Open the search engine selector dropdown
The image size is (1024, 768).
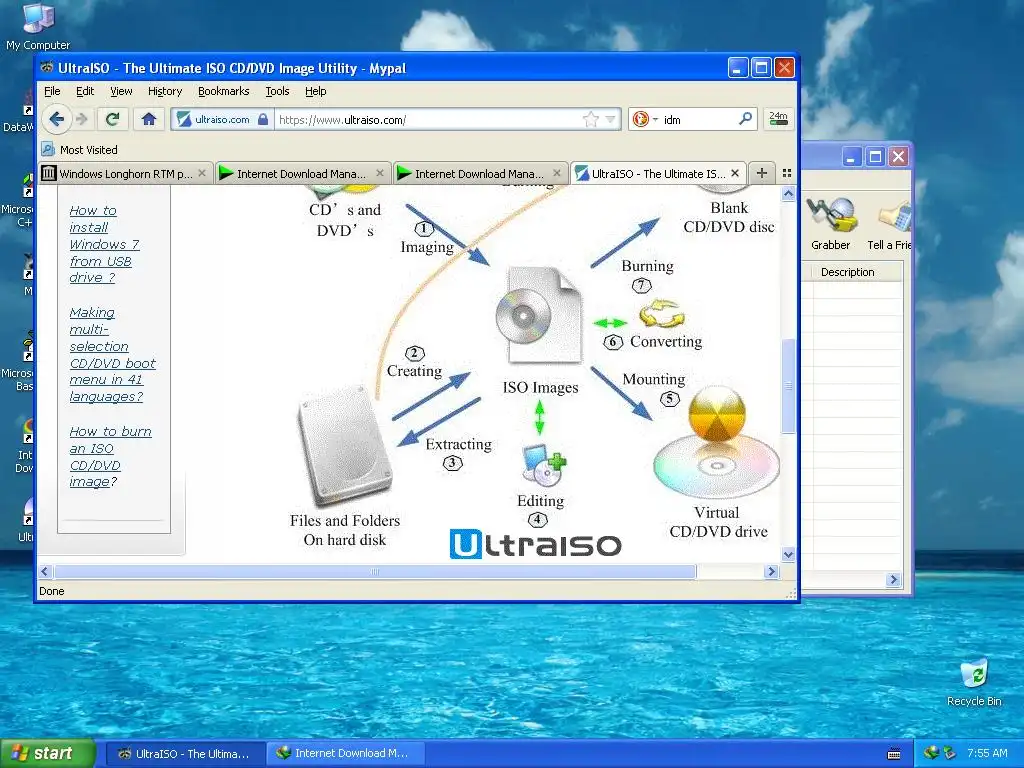tap(645, 120)
